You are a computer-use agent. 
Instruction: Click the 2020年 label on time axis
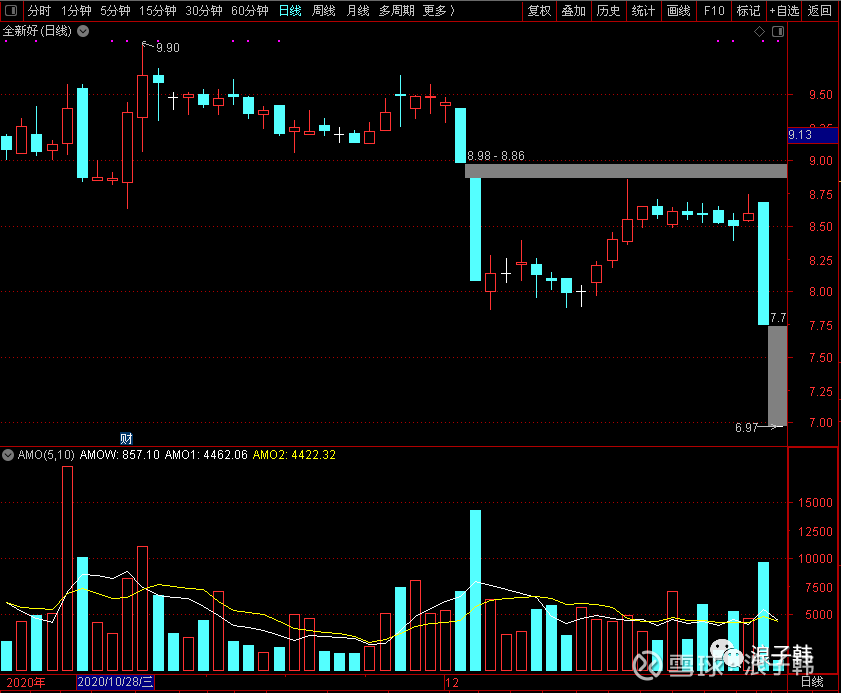coord(26,682)
